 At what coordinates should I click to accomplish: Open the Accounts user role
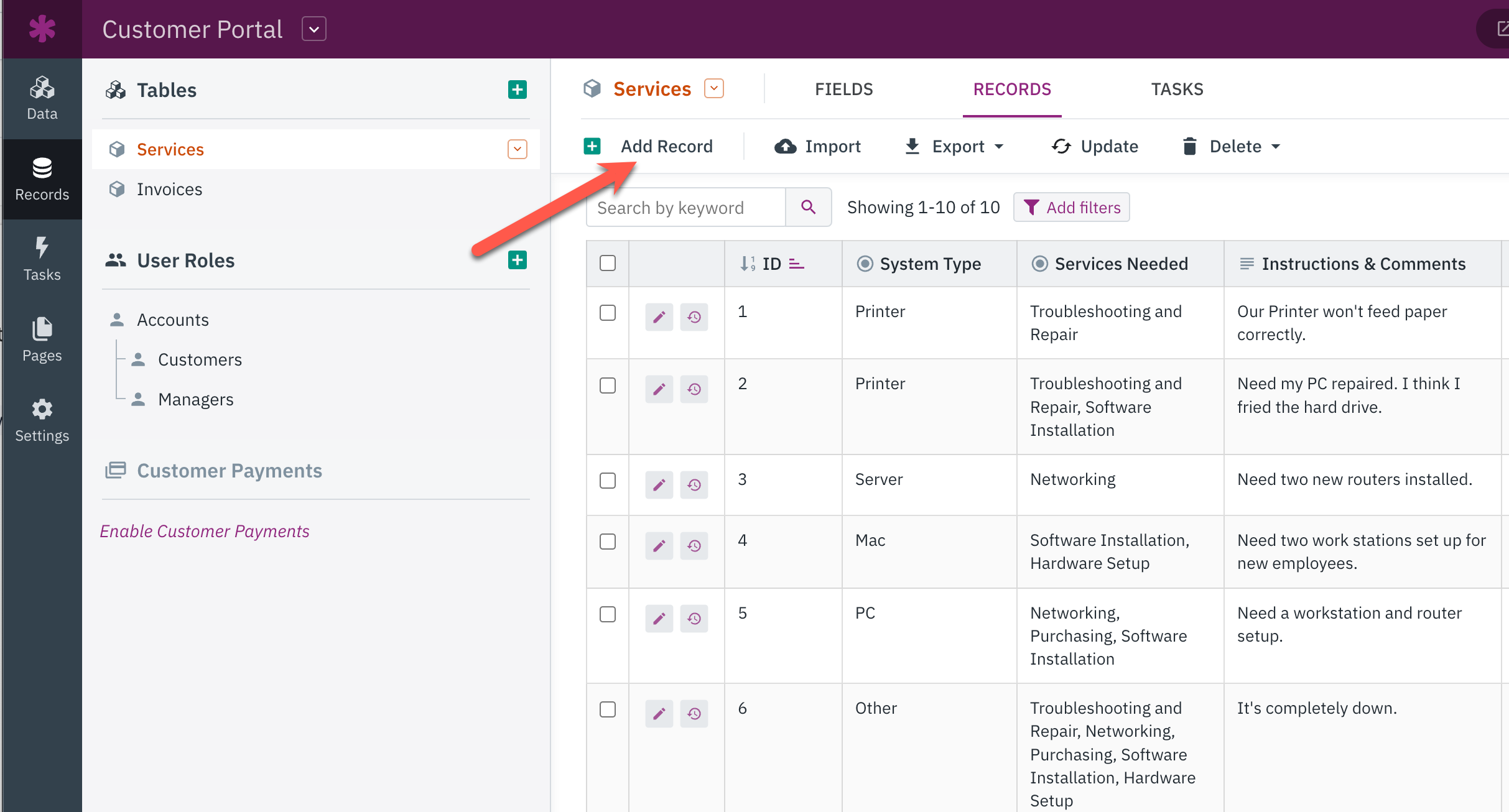coord(173,320)
